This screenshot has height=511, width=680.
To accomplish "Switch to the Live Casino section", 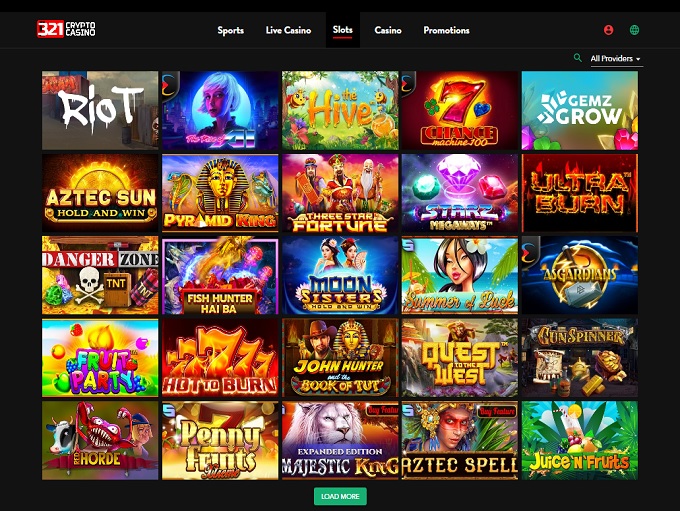I will point(288,30).
